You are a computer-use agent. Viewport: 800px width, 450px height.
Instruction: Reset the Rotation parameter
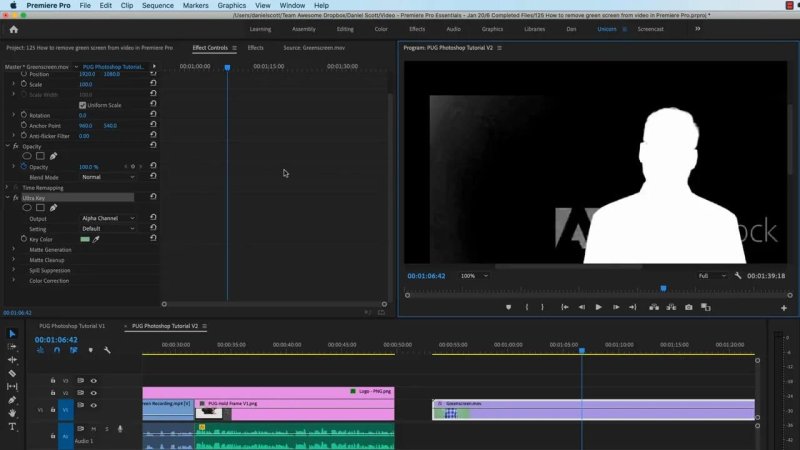point(153,114)
